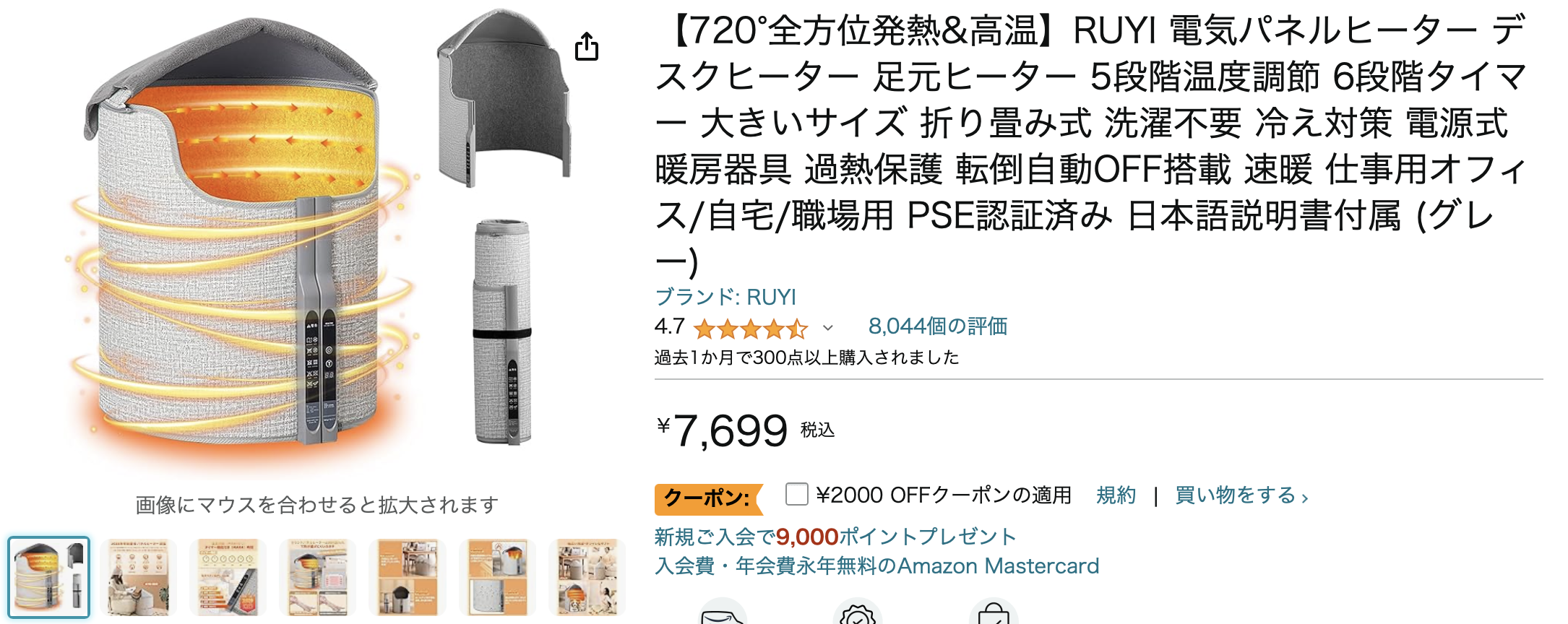
Task: Click the orange クーポン badge
Action: point(708,498)
